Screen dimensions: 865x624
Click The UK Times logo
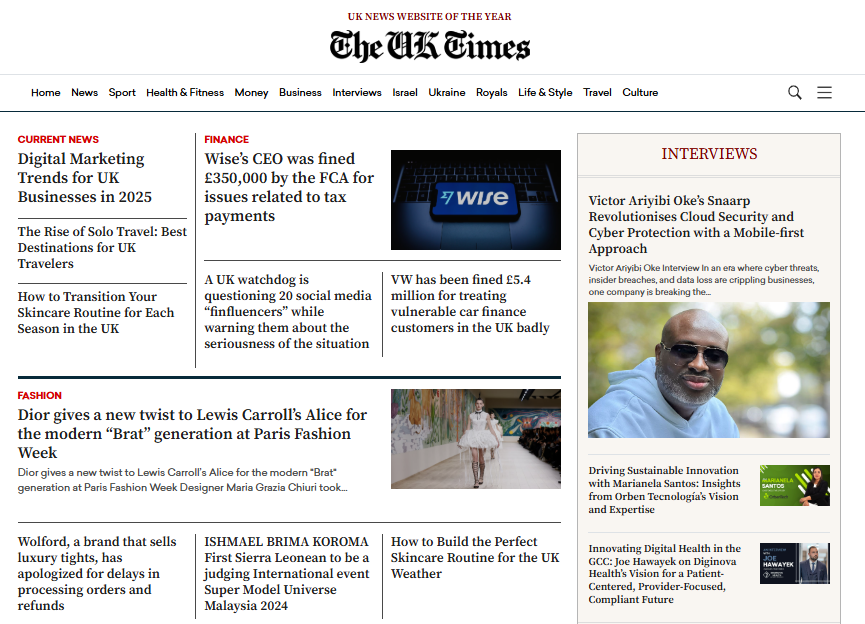430,46
